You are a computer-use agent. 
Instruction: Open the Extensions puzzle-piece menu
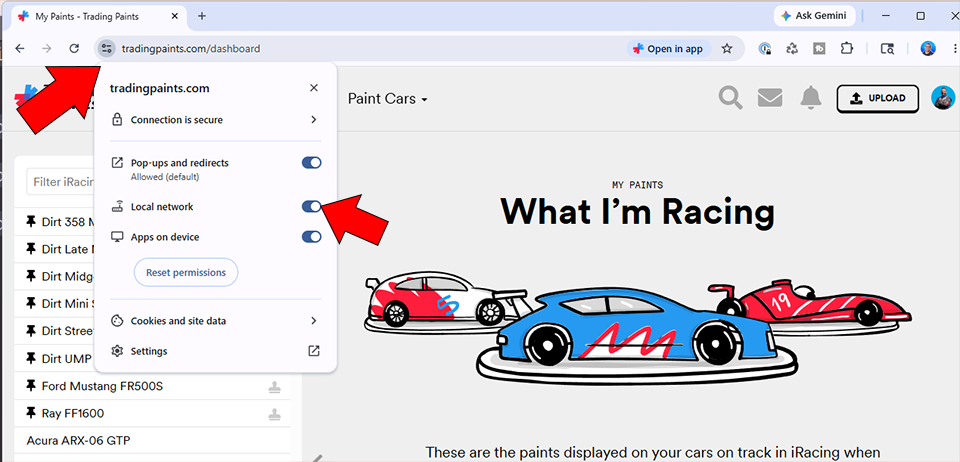click(847, 49)
